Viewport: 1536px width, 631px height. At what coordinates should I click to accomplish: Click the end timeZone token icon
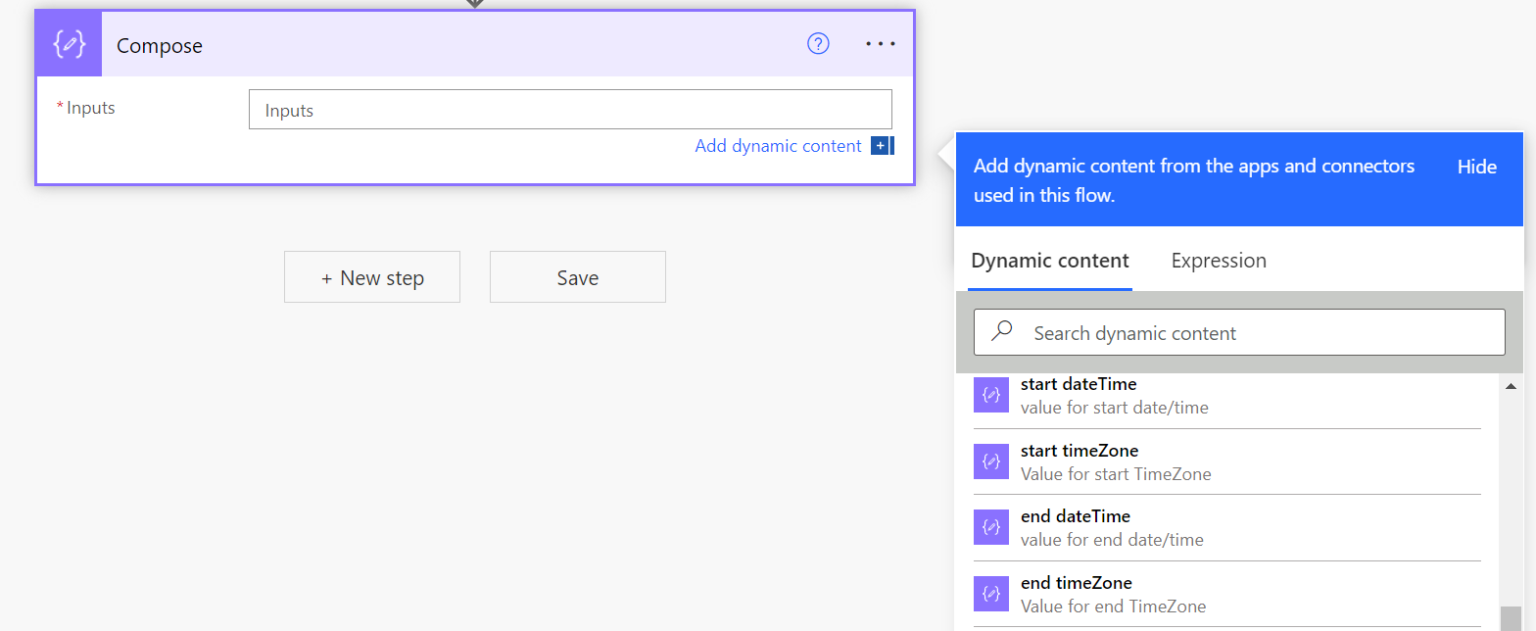991,593
